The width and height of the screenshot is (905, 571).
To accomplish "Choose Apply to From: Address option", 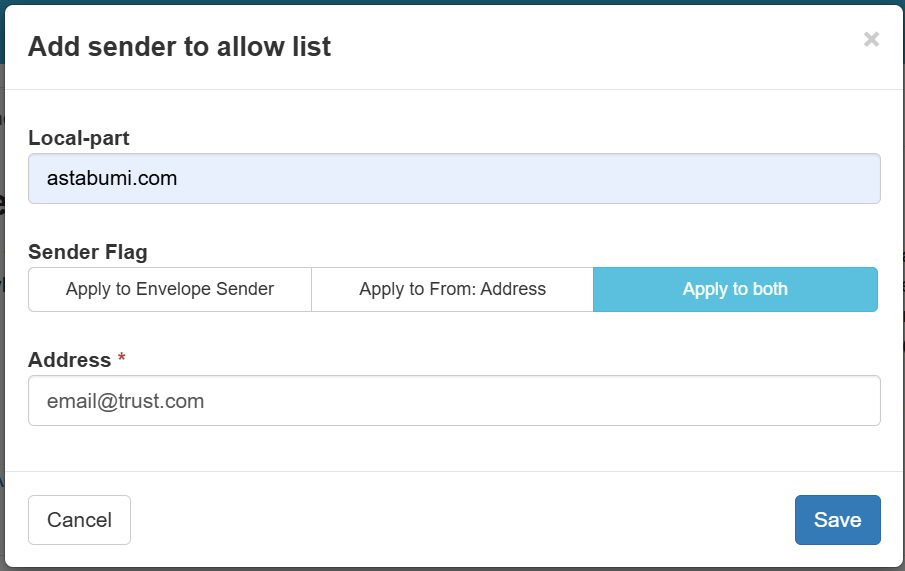I will point(452,289).
